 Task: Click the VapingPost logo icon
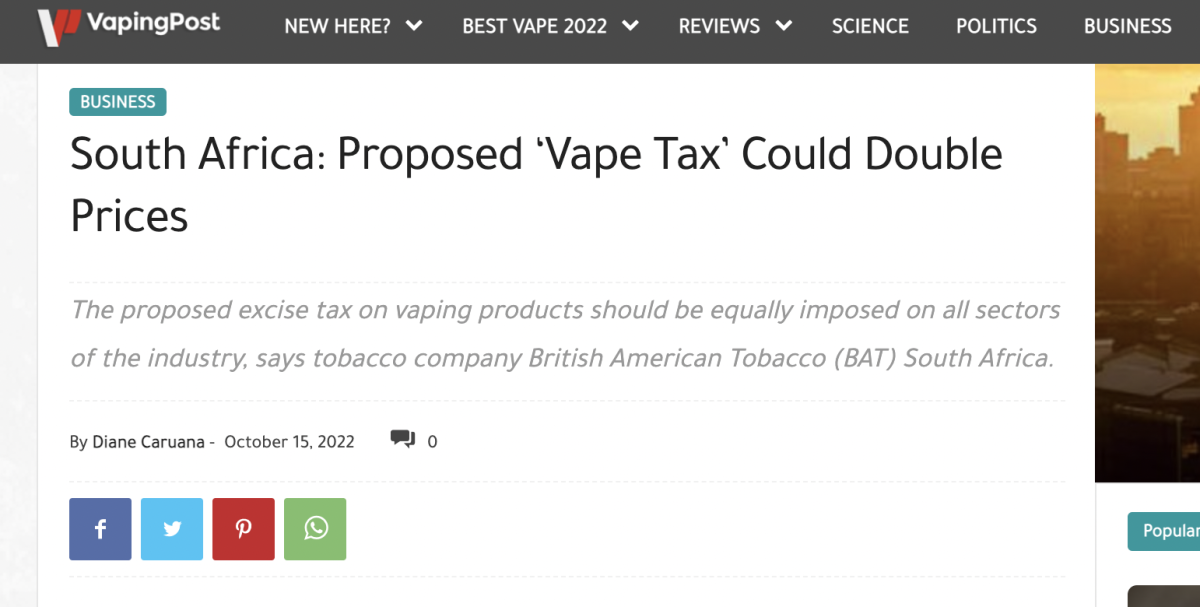point(57,27)
